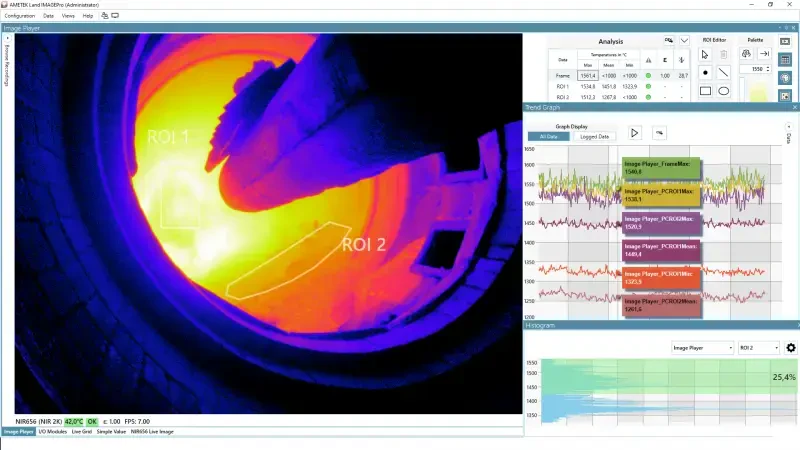This screenshot has height=450, width=800.
Task: Click the Image Player_FrameMax legend label
Action: point(661,167)
